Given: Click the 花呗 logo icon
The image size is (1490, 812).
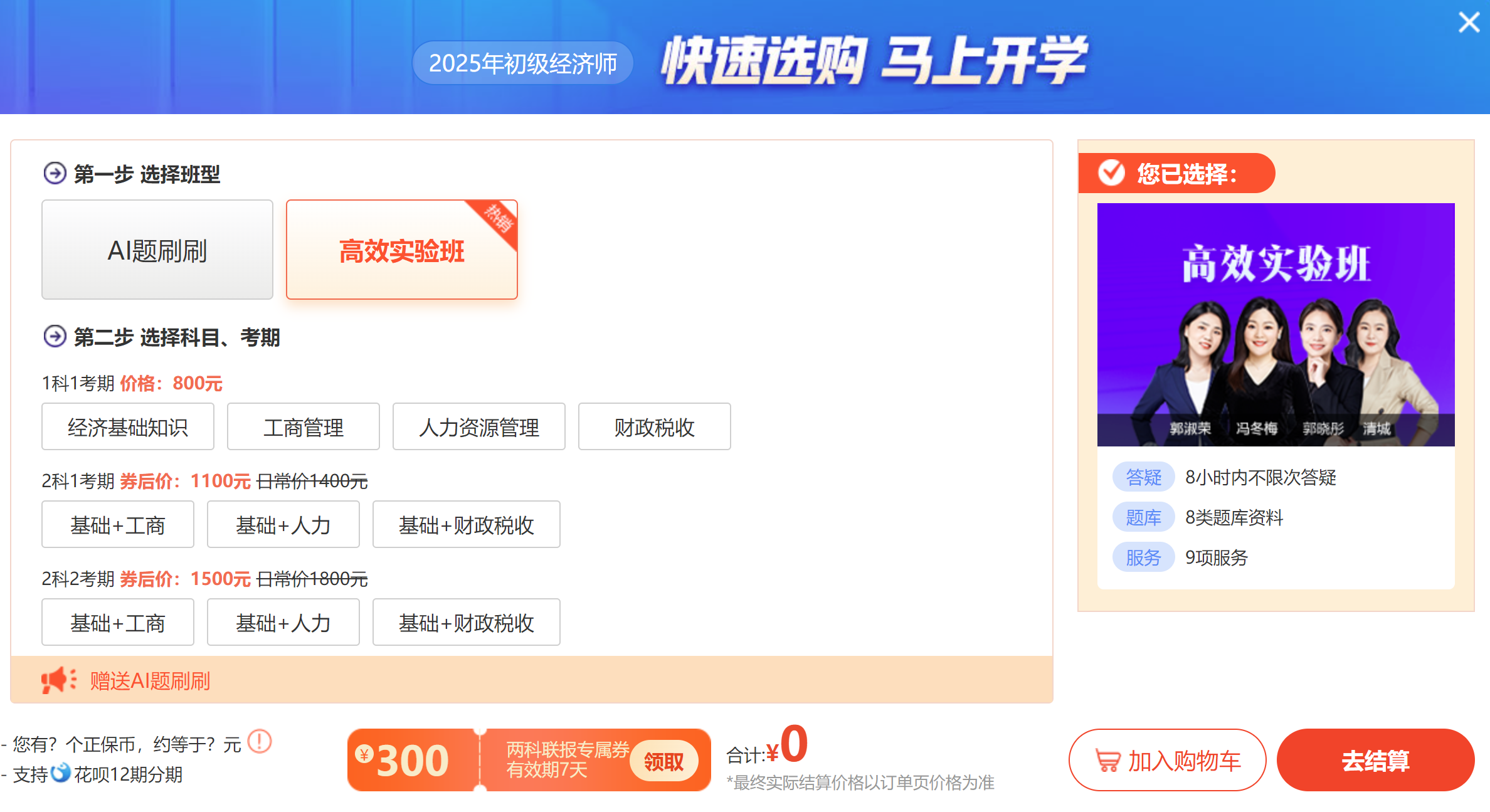Looking at the screenshot, I should point(61,772).
